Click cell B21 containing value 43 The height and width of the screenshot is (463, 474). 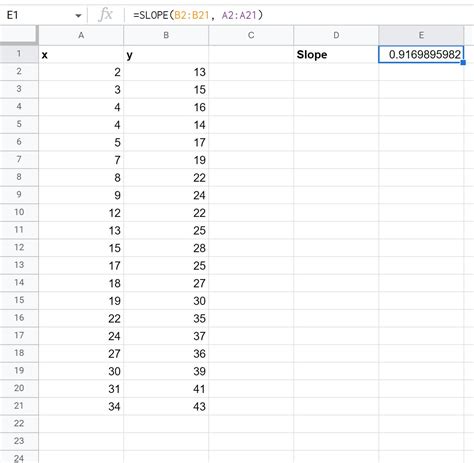pyautogui.click(x=166, y=406)
